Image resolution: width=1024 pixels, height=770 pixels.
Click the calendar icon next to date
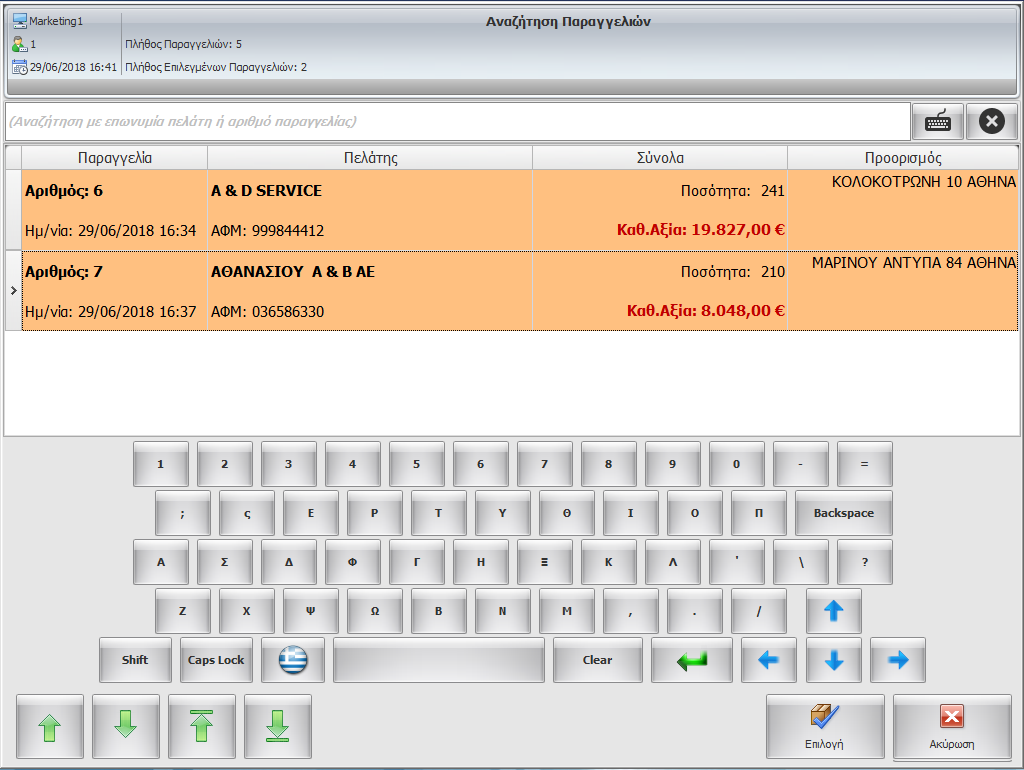pos(20,67)
